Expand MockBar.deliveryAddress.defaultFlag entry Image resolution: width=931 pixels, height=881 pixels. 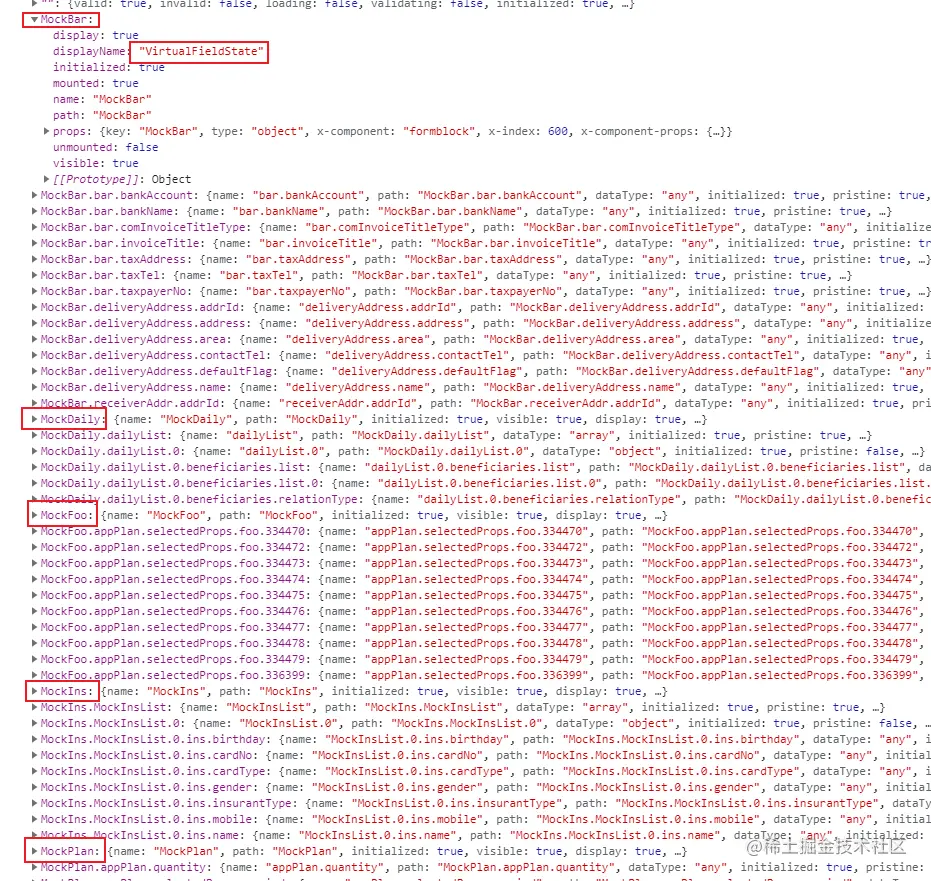(x=34, y=371)
